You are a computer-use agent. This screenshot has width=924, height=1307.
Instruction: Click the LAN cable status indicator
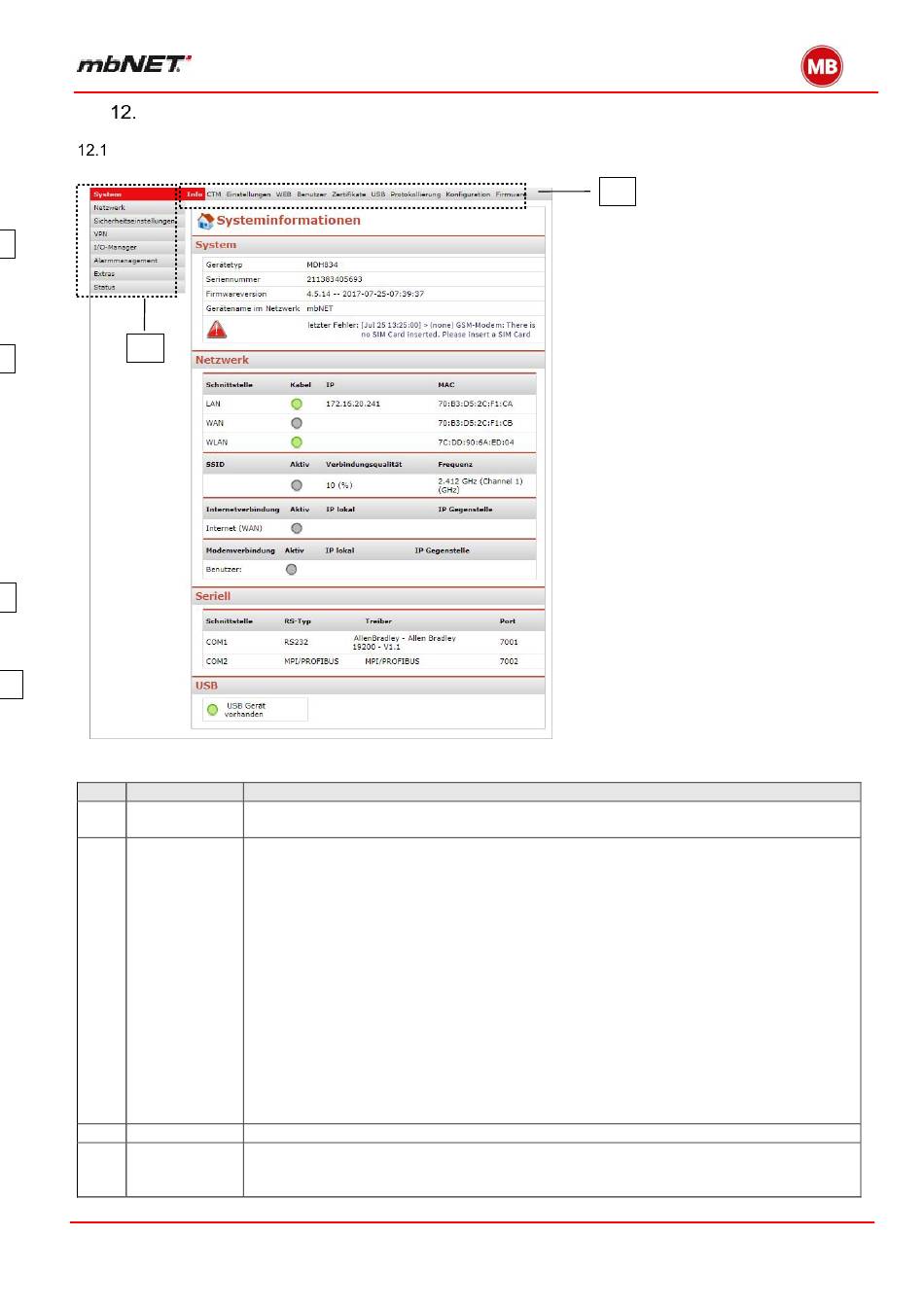point(297,404)
